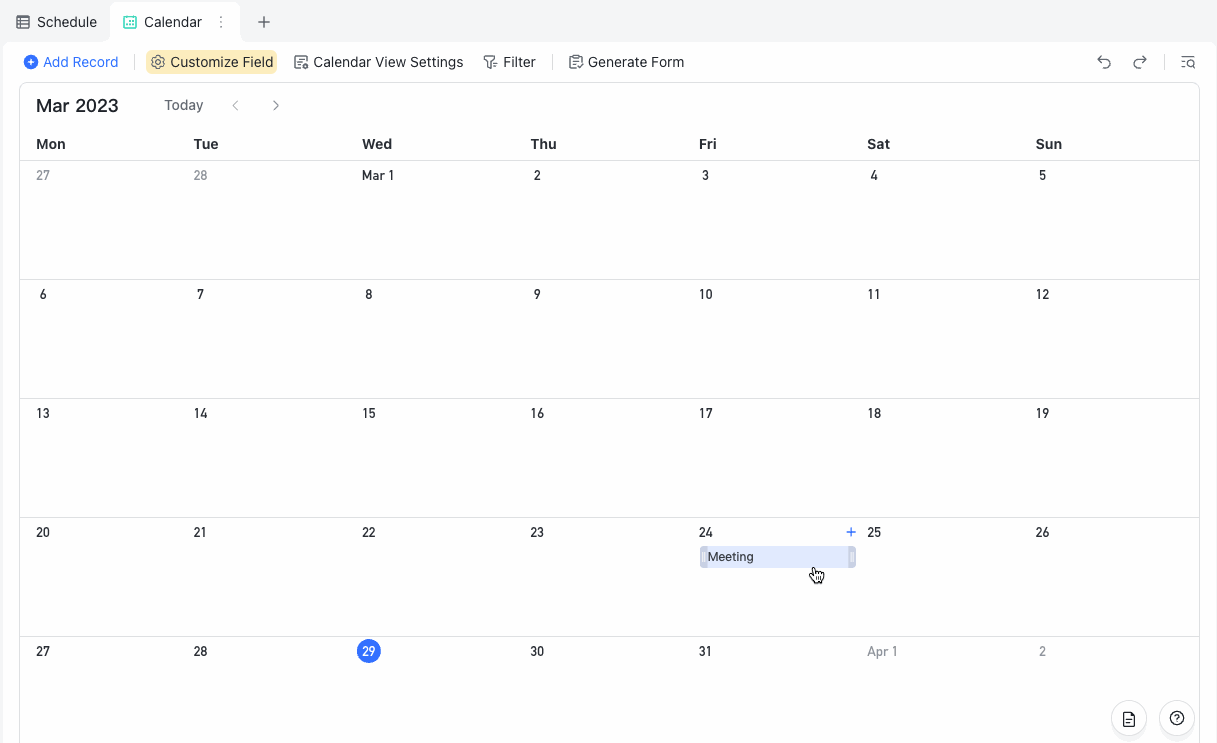The height and width of the screenshot is (743, 1217).
Task: Click the Today button
Action: pos(183,105)
